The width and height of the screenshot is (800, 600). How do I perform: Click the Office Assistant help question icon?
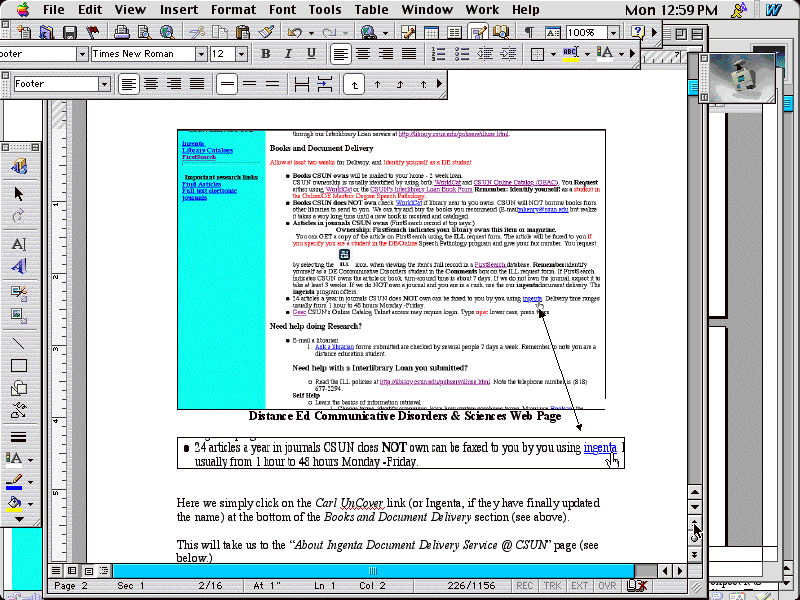(x=637, y=33)
